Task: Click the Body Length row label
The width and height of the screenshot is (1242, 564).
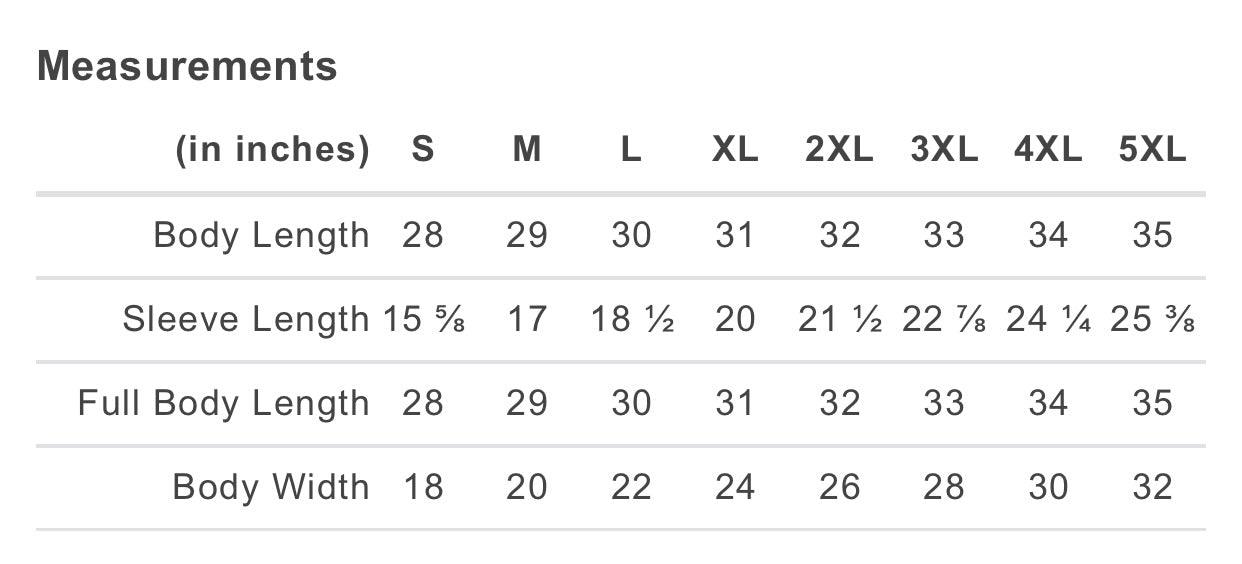Action: click(x=261, y=236)
